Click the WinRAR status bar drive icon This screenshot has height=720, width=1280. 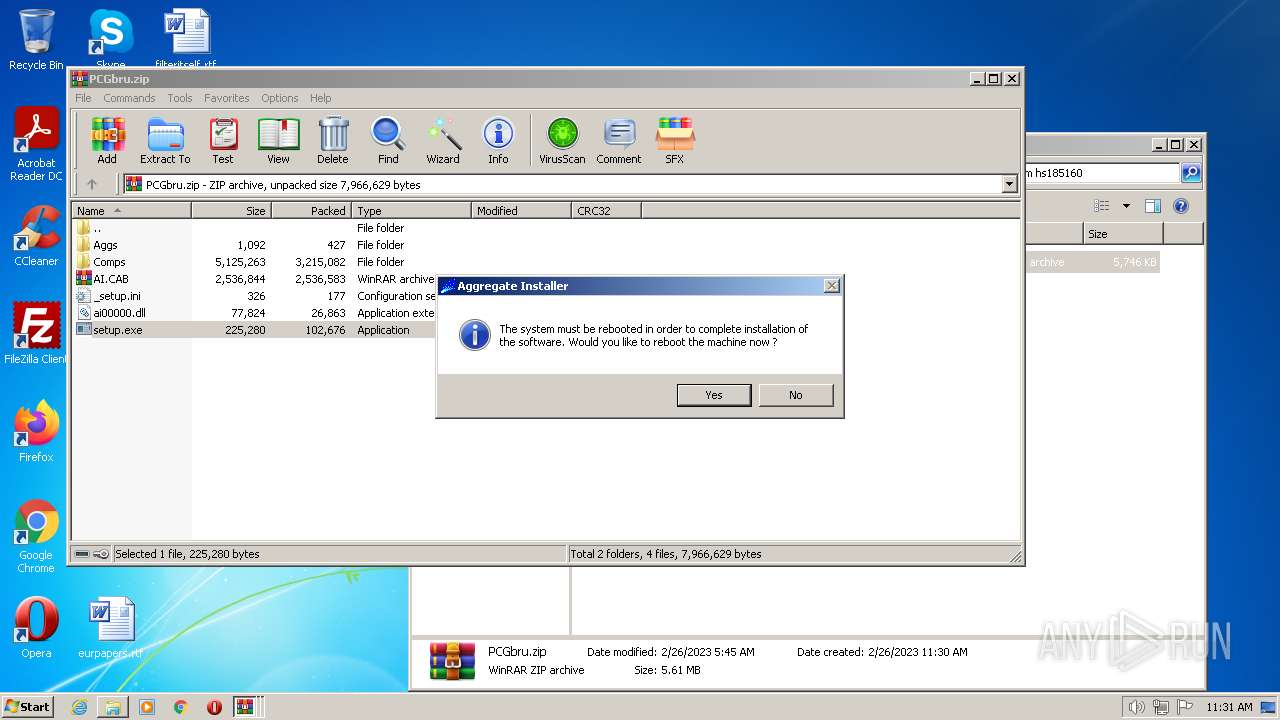[x=82, y=554]
